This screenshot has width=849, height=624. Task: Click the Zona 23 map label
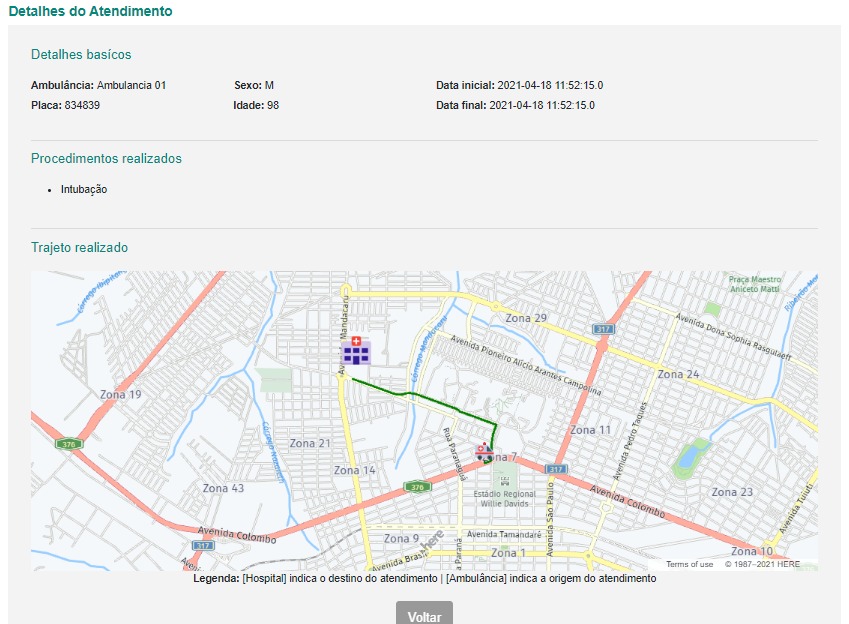tap(732, 492)
